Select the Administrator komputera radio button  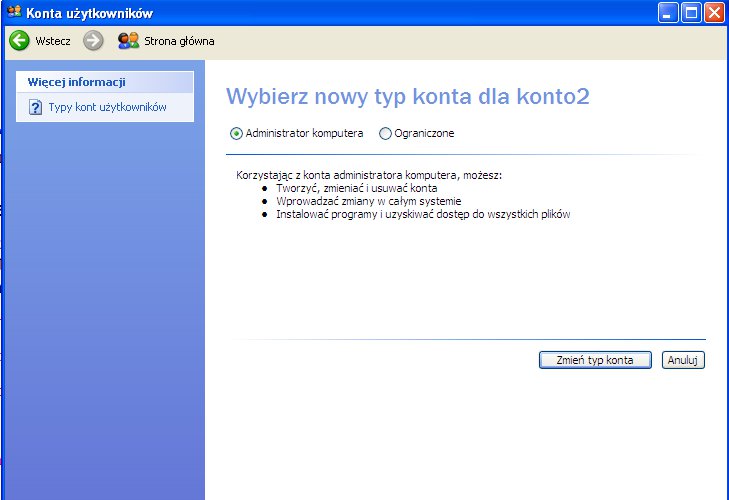point(237,133)
